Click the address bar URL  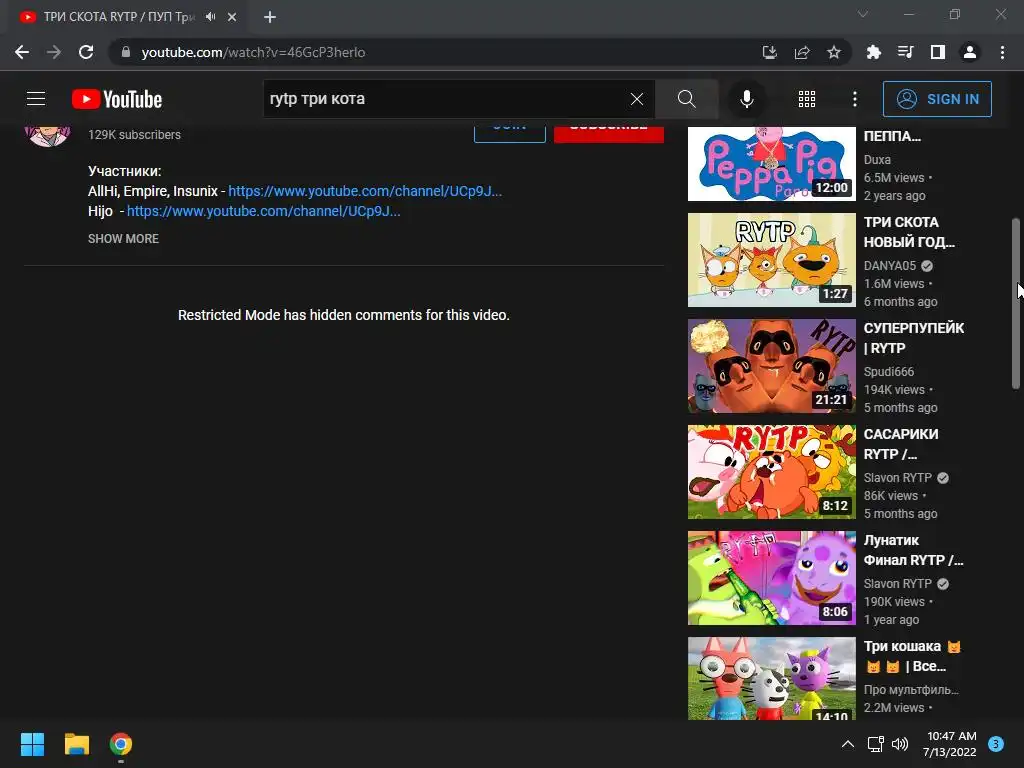click(x=253, y=52)
